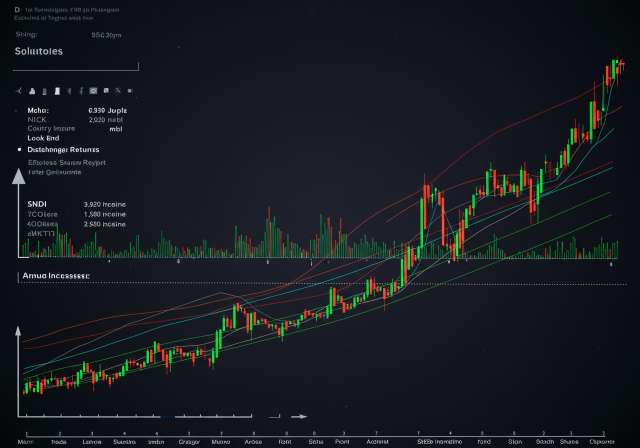Click the speech bubble icon in the toolbar
This screenshot has height=448, width=640.
pos(106,90)
